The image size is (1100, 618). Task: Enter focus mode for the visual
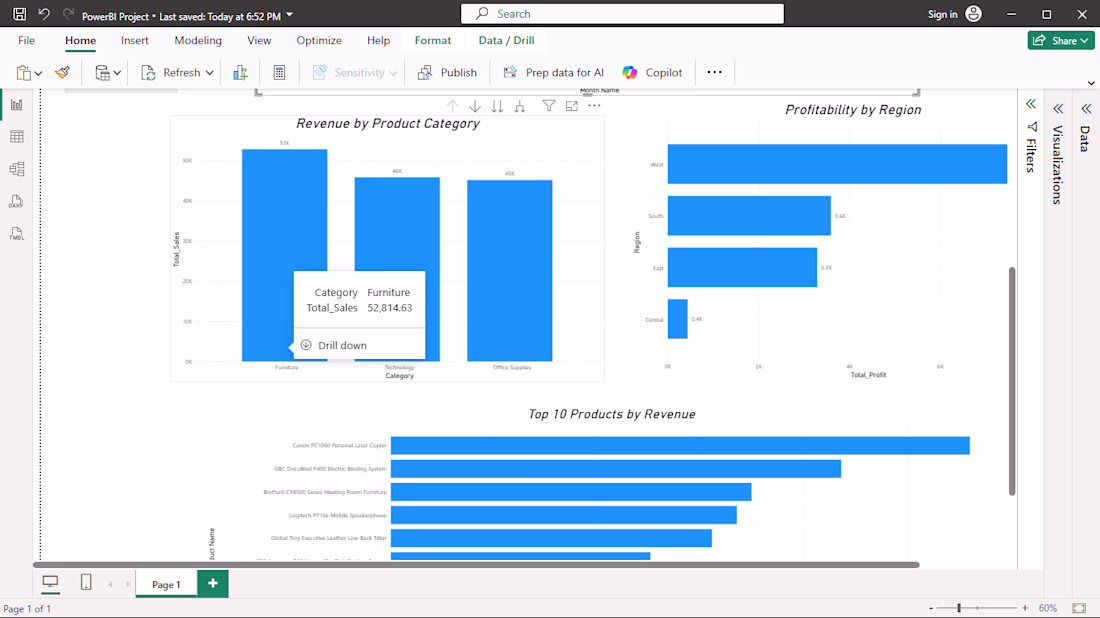(x=572, y=106)
